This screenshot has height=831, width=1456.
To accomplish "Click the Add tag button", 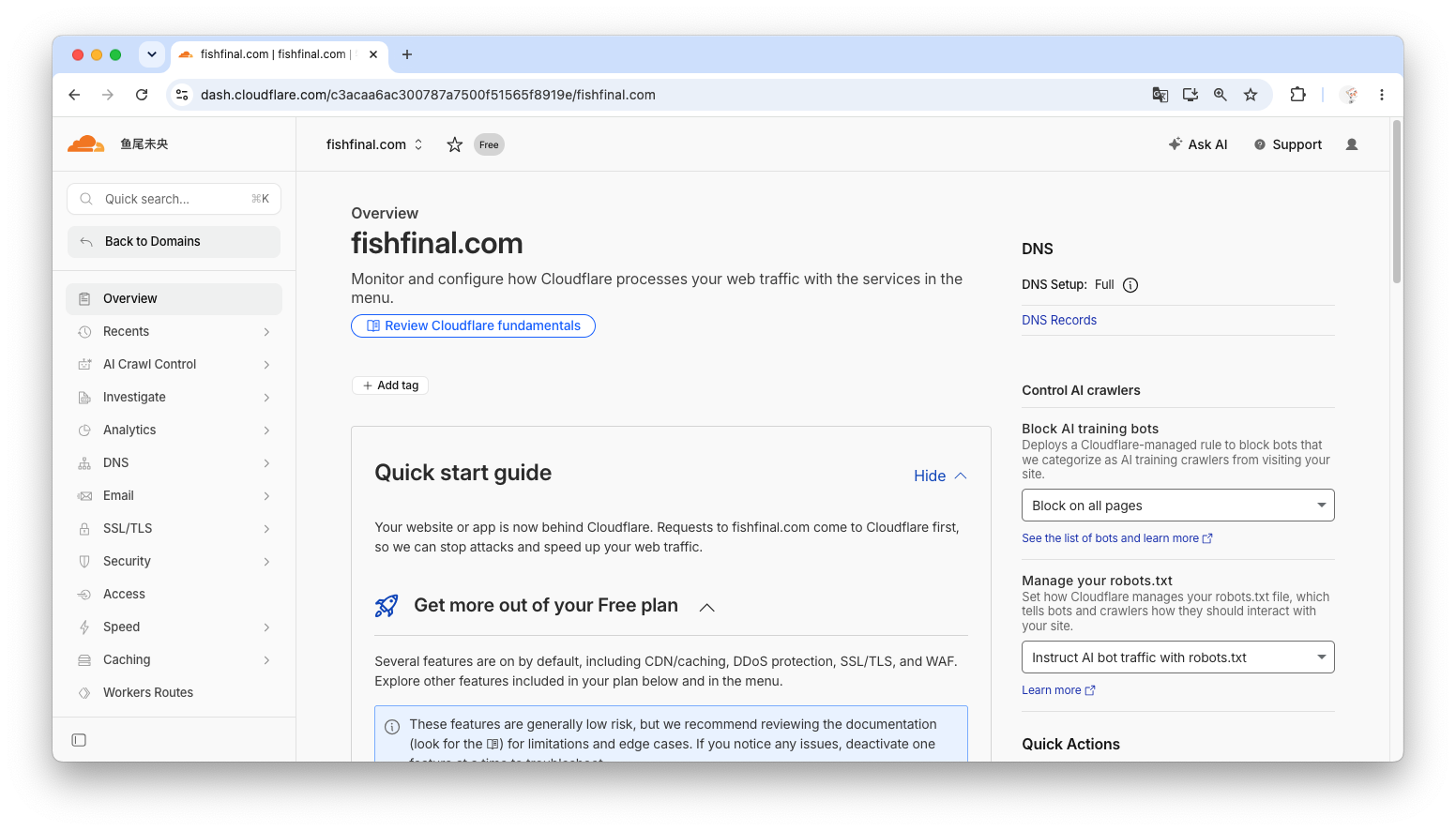I will pyautogui.click(x=390, y=385).
